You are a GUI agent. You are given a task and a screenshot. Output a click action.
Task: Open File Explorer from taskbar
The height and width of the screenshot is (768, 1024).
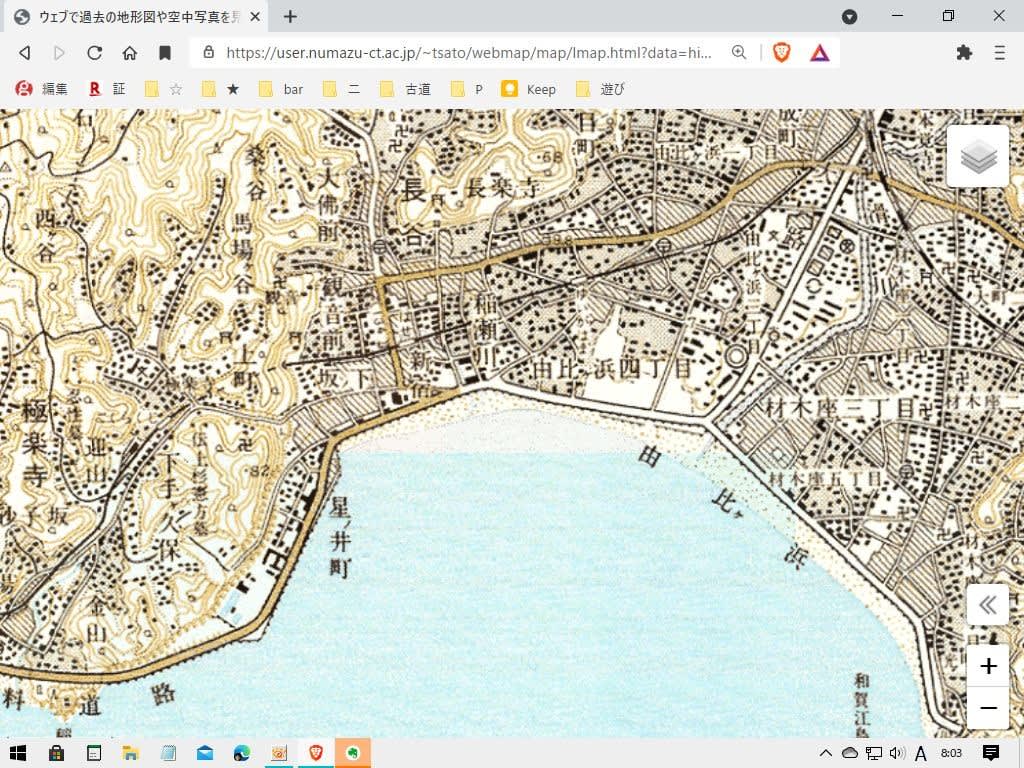pyautogui.click(x=131, y=753)
